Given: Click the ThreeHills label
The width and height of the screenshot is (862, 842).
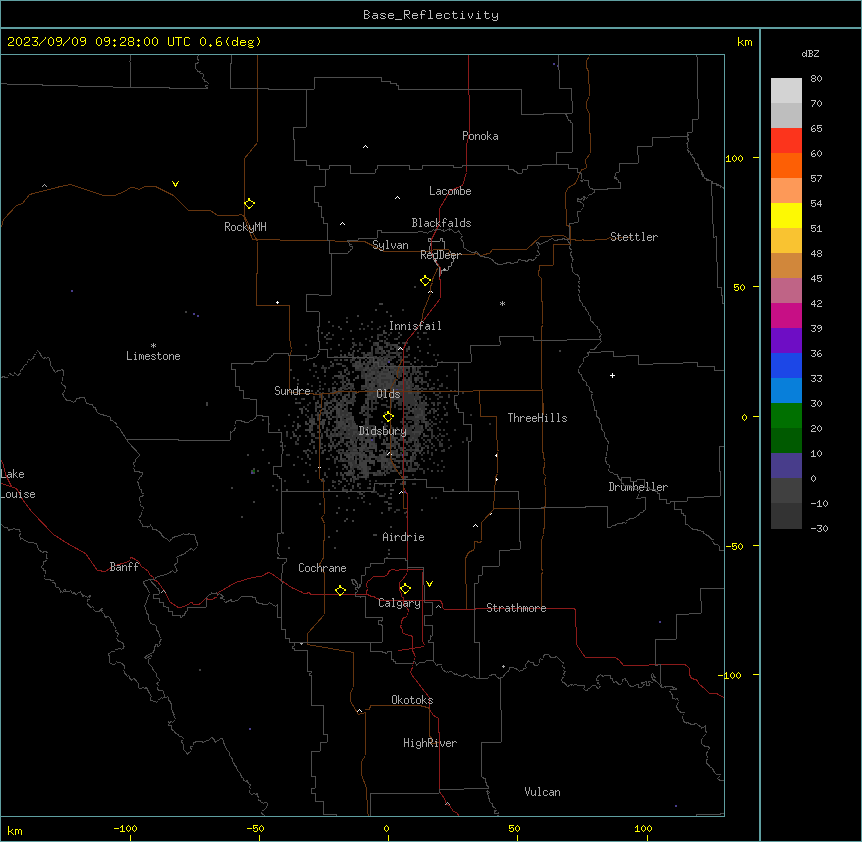Looking at the screenshot, I should 537,418.
